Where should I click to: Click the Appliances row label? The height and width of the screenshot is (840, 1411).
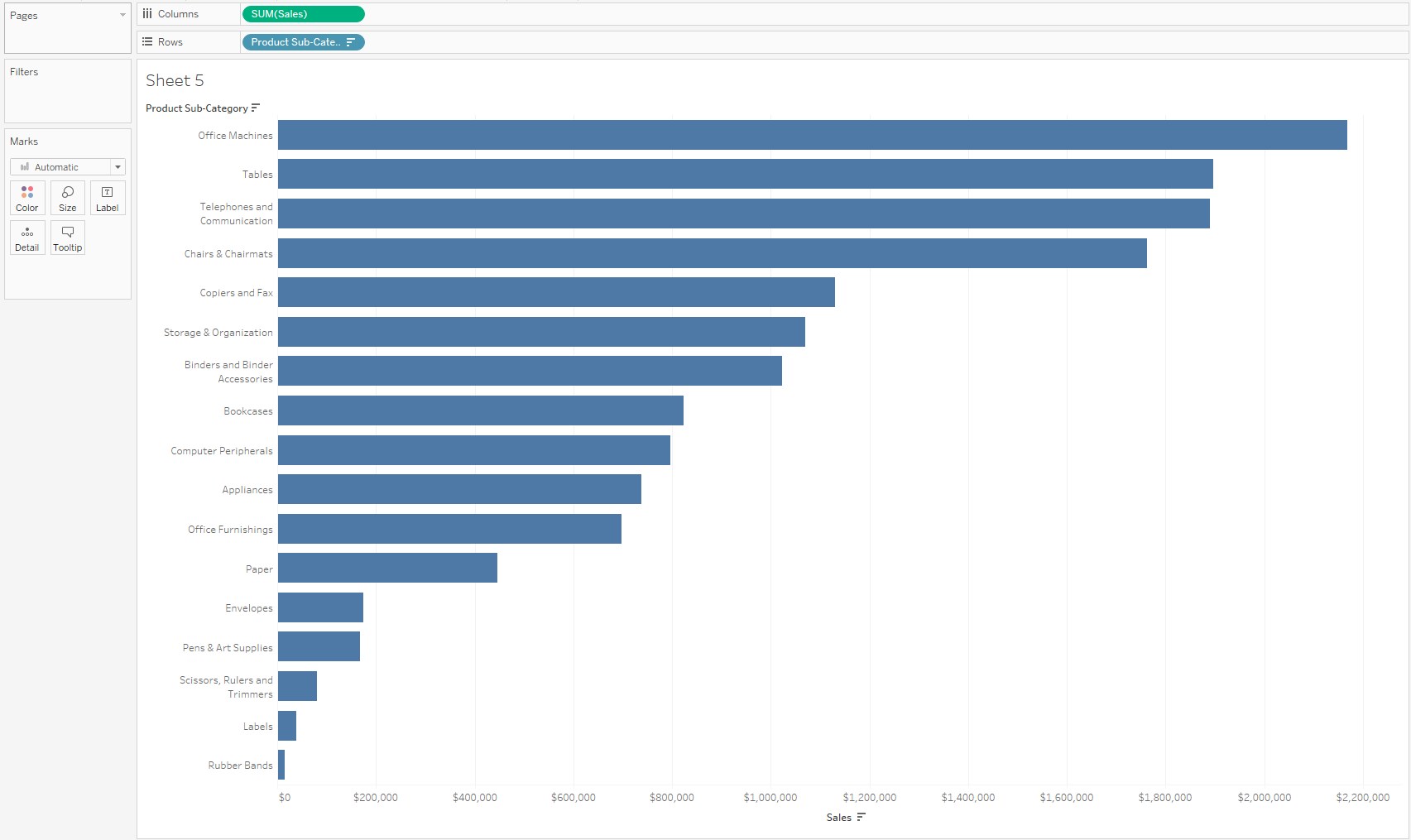pyautogui.click(x=247, y=490)
